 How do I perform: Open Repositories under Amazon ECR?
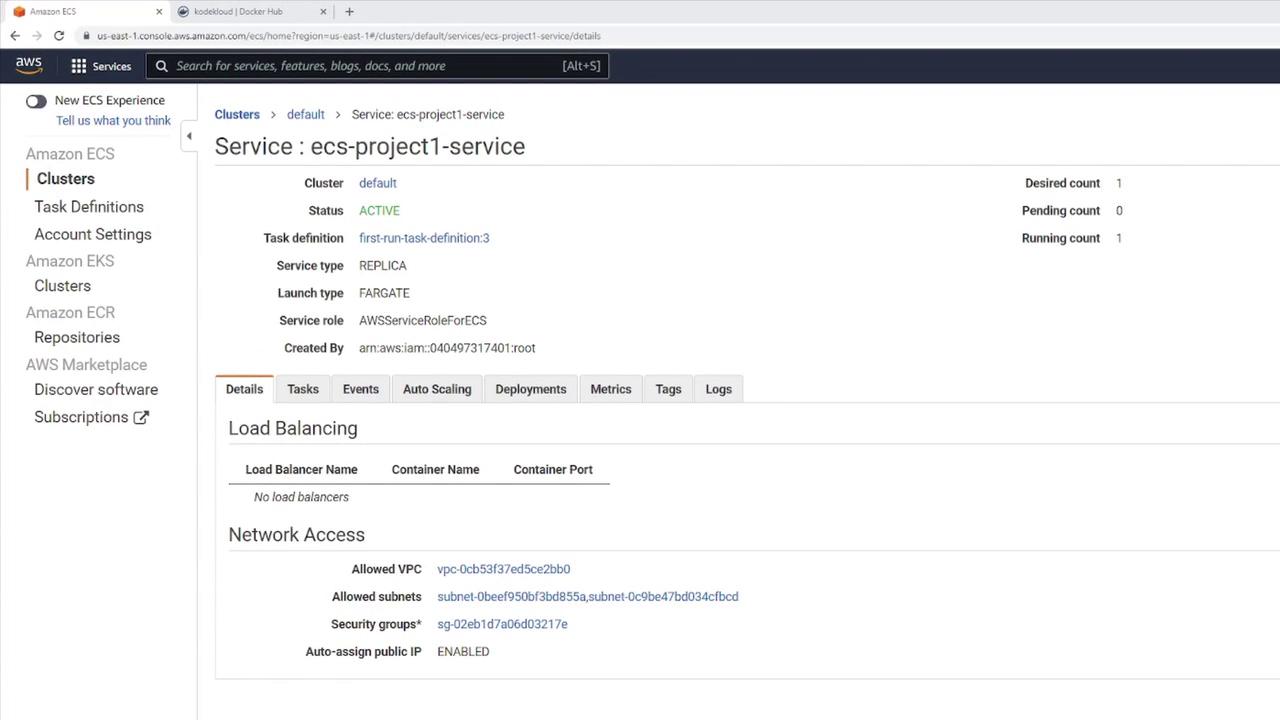[77, 338]
